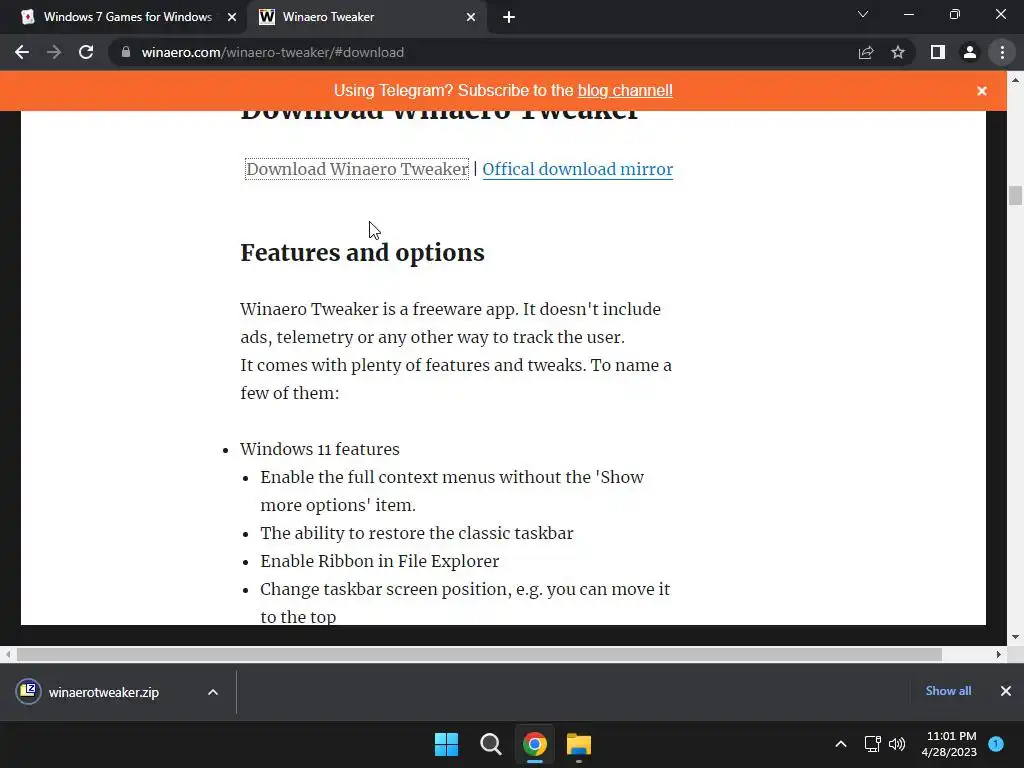The height and width of the screenshot is (768, 1024).
Task: Click the Download Winaero Tweaker link
Action: coord(357,169)
